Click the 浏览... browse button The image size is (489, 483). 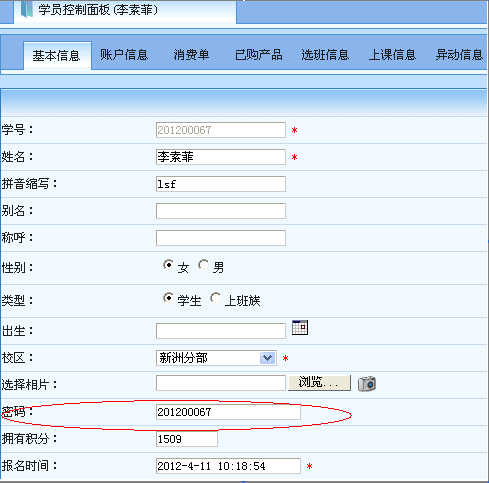[x=319, y=383]
